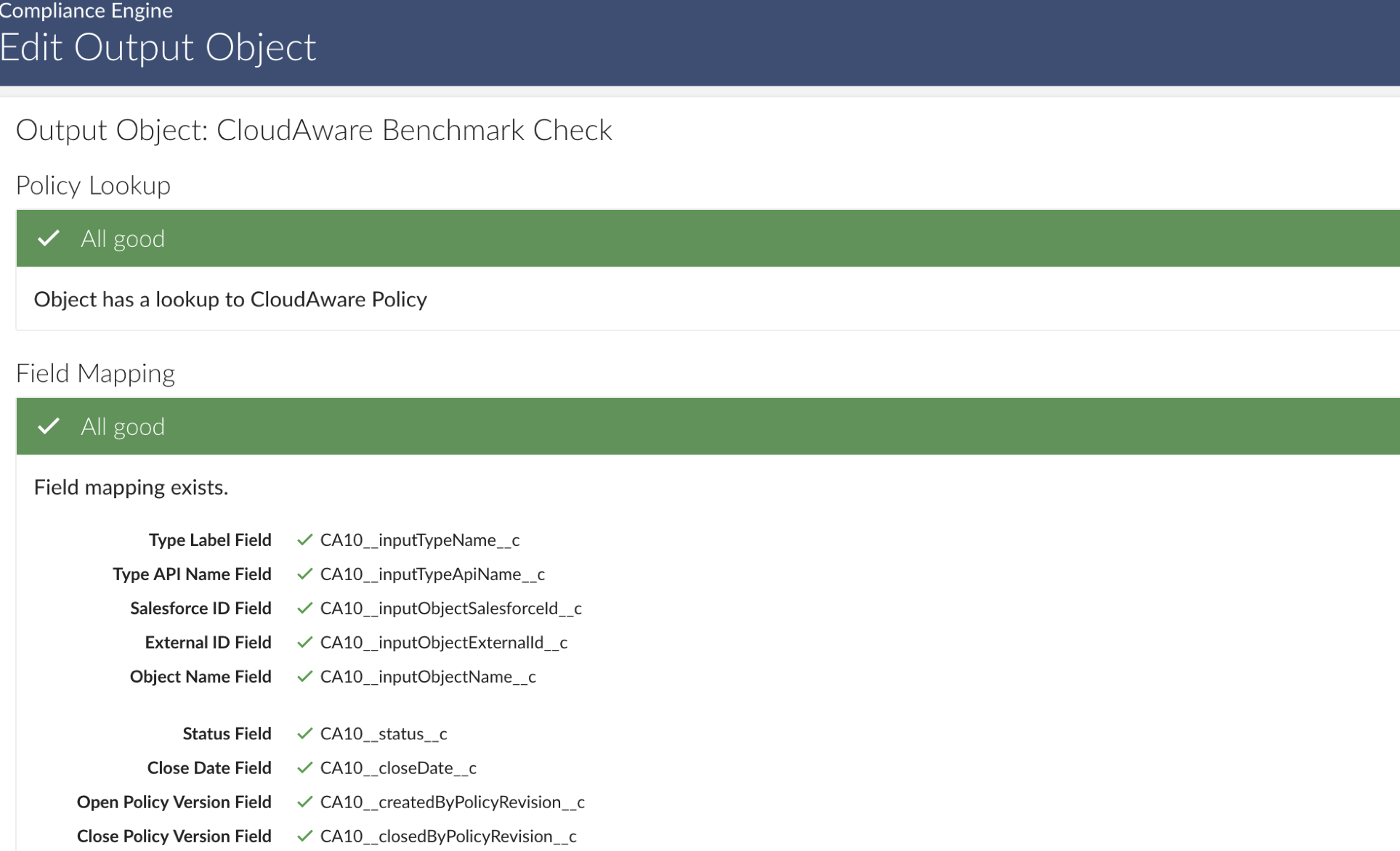
Task: Click green check beside CA10__closedByPolicyRevision__c
Action: pos(305,836)
